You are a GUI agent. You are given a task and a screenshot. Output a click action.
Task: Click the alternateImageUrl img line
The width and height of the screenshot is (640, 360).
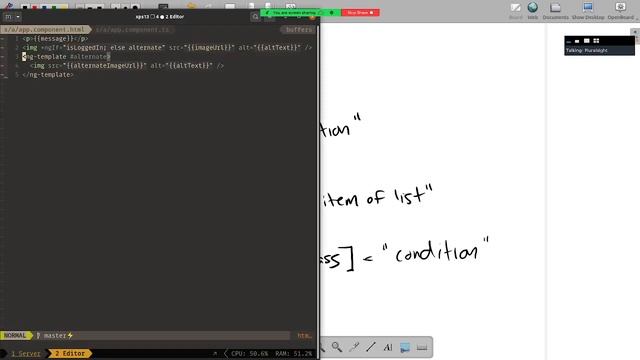(127, 66)
